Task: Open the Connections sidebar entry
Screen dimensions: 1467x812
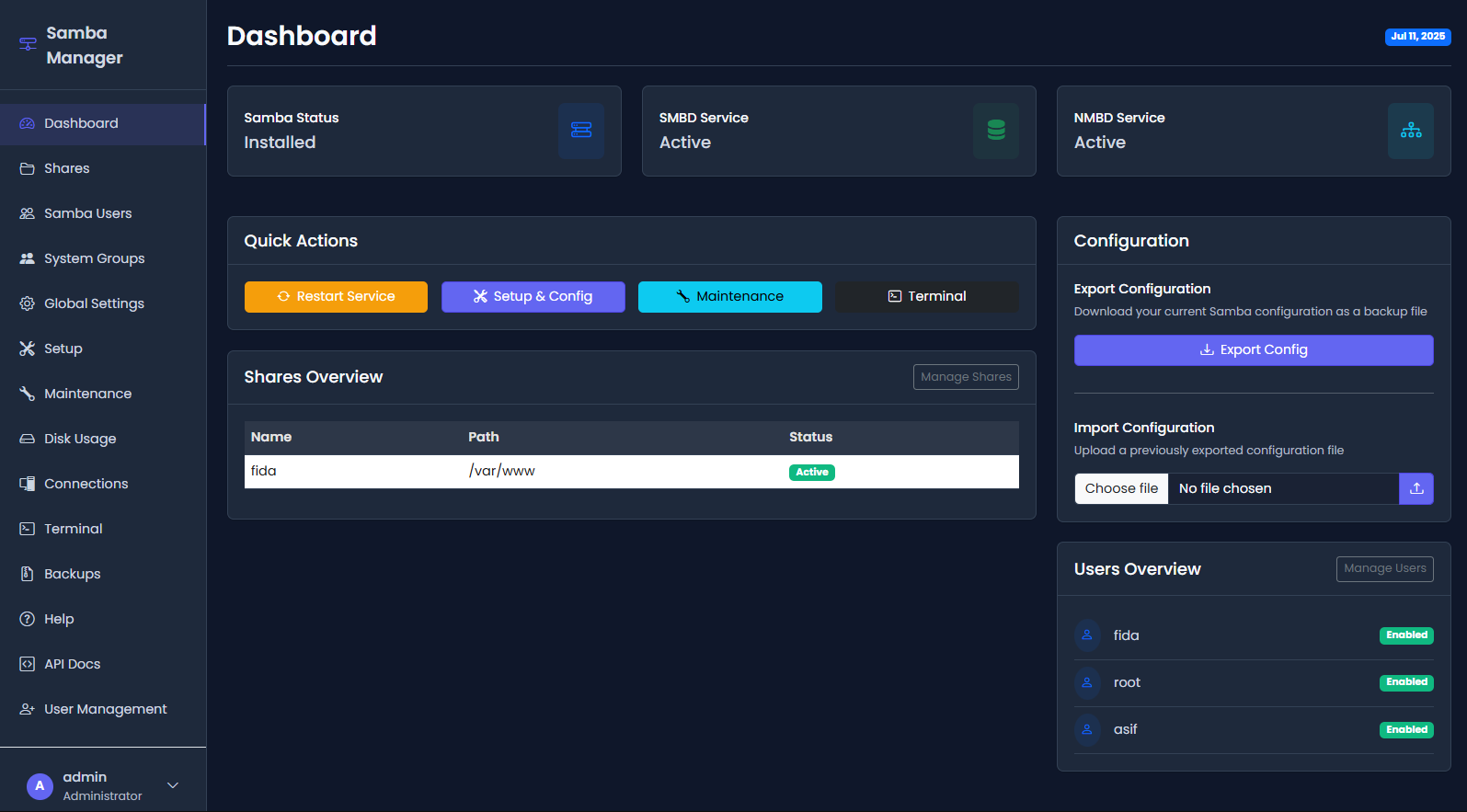Action: point(103,484)
